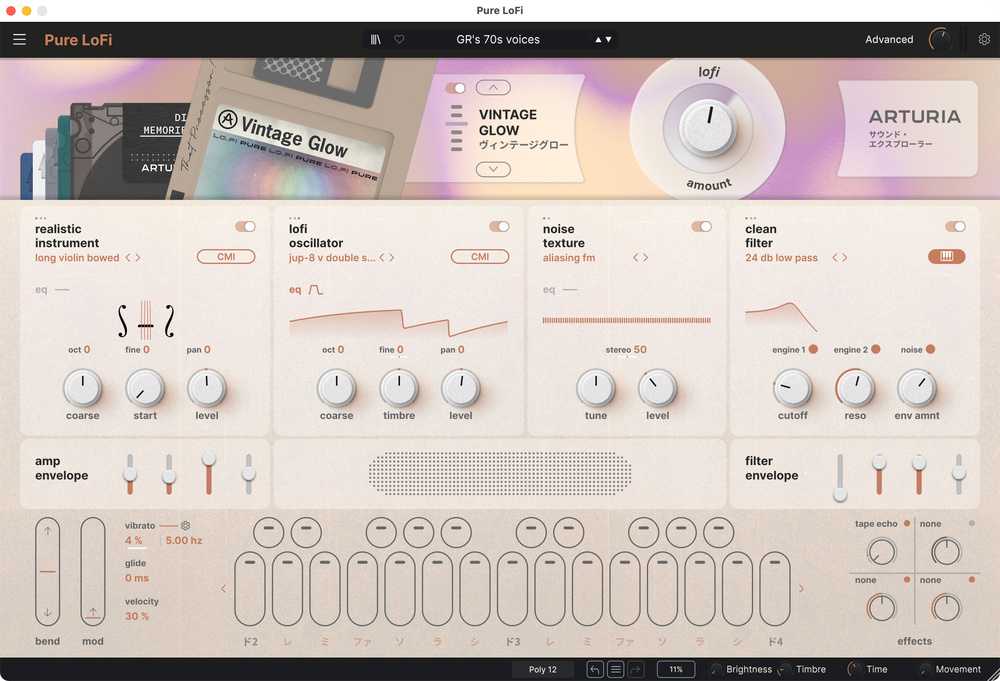Toggle the tape echo effect enable dot
The image size is (1000, 681).
click(x=907, y=524)
